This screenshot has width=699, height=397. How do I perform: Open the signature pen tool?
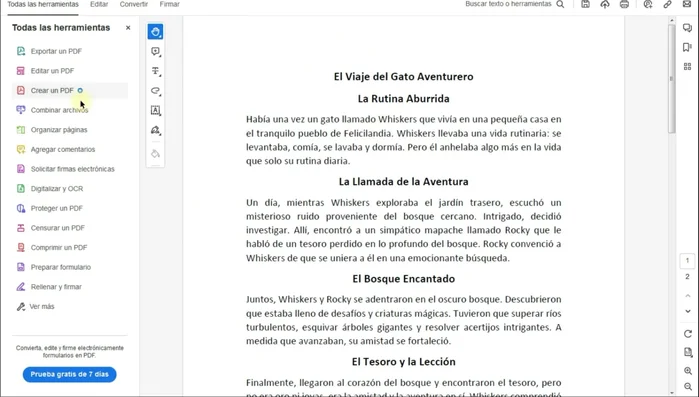coord(155,130)
